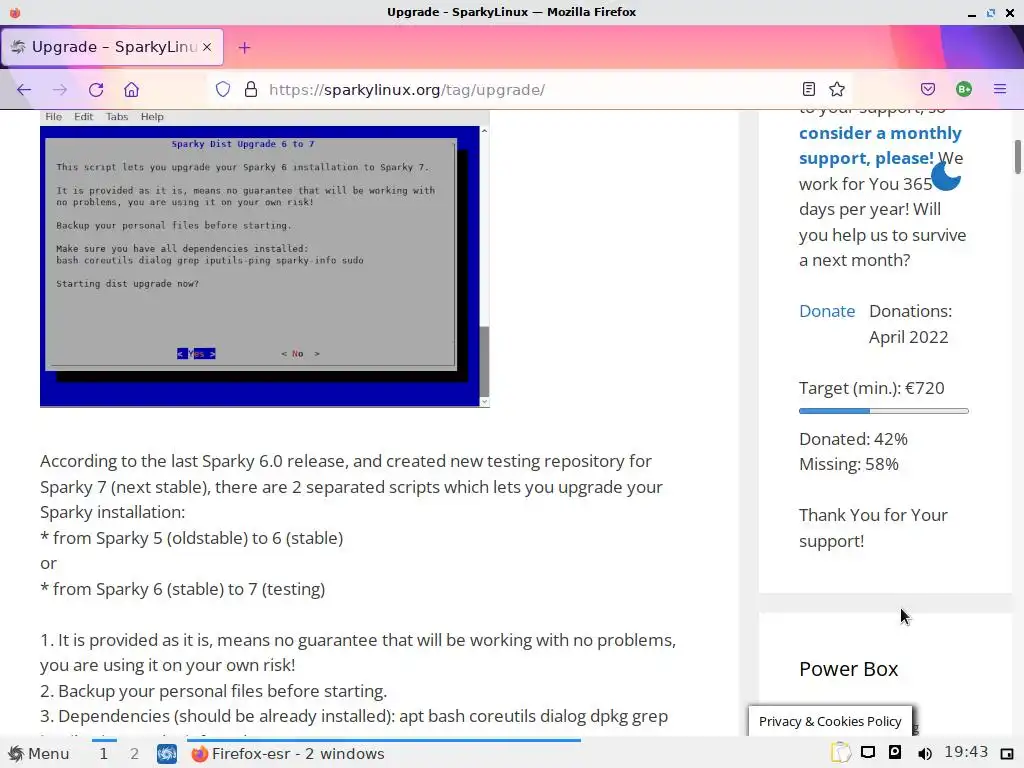Click the forward navigation arrow
This screenshot has width=1024, height=768.
point(59,89)
